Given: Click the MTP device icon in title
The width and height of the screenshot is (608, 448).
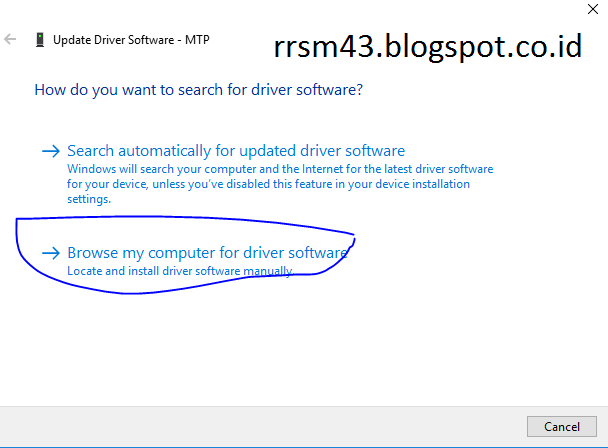Looking at the screenshot, I should (x=40, y=40).
